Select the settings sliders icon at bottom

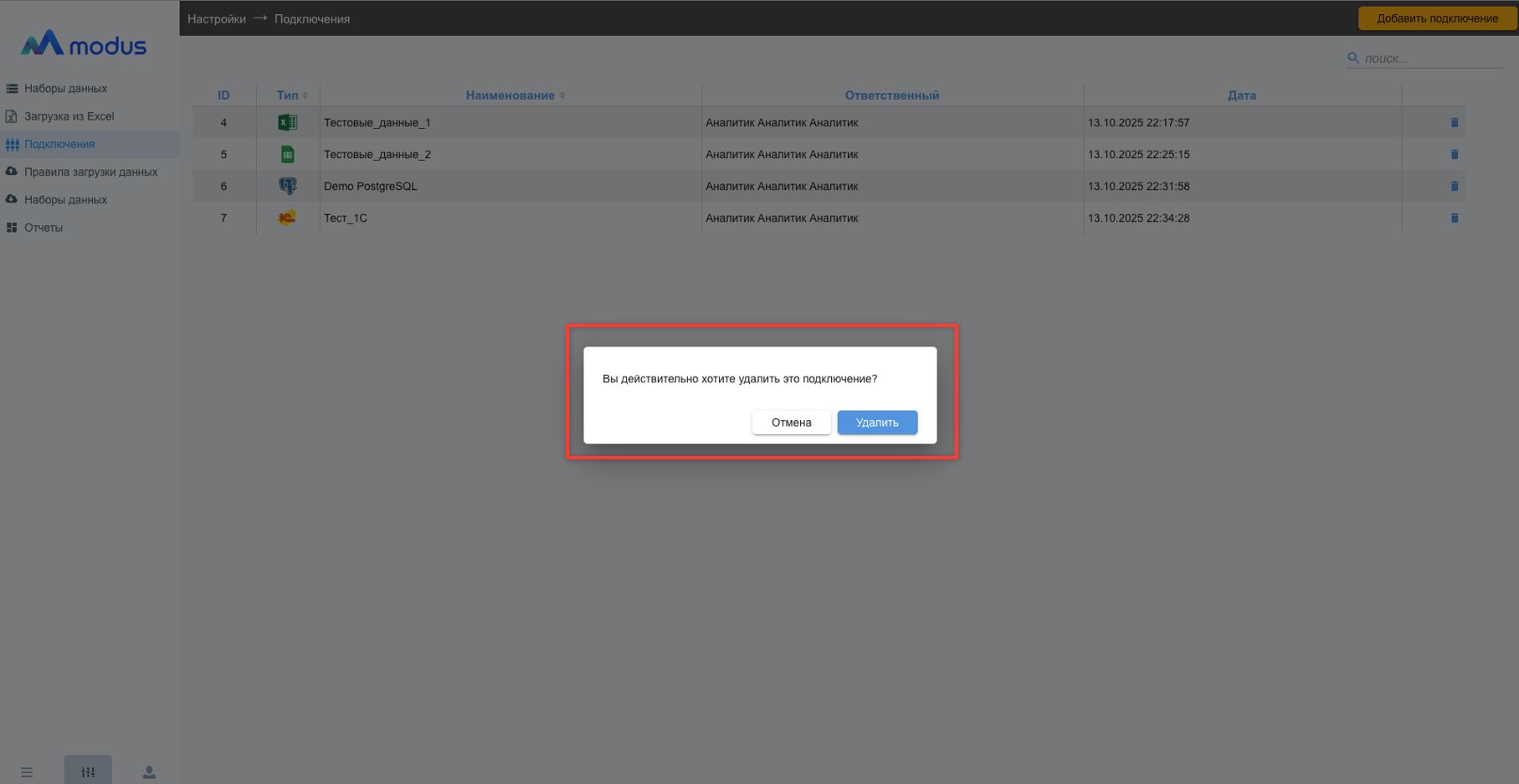(88, 771)
